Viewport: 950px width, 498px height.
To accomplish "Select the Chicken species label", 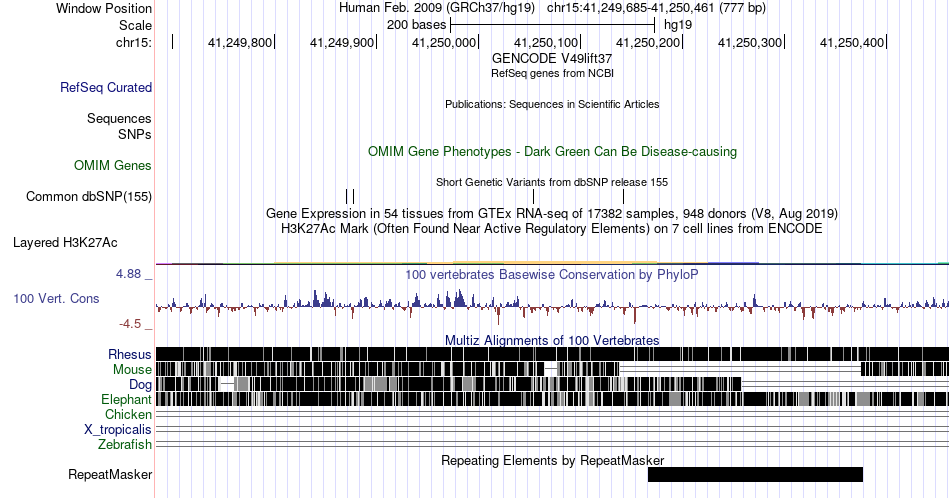I will 128,414.
